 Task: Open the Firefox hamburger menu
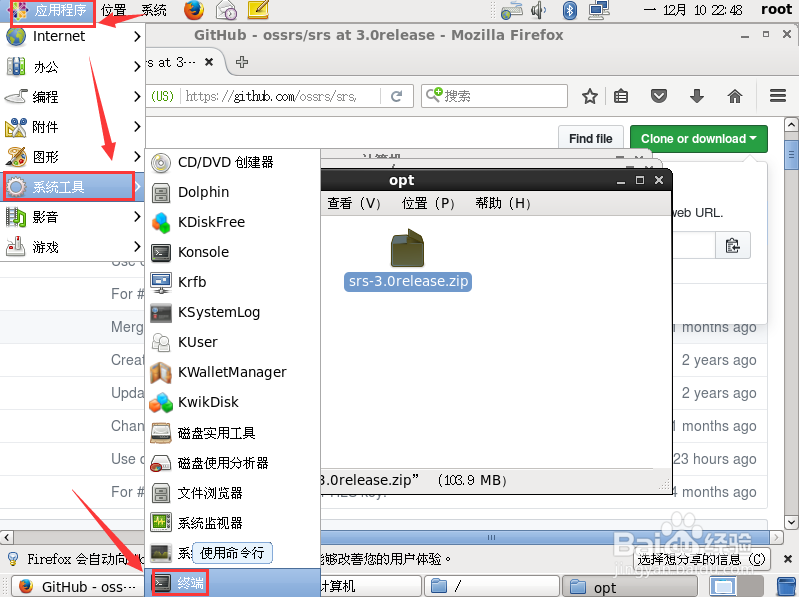pyautogui.click(x=778, y=96)
